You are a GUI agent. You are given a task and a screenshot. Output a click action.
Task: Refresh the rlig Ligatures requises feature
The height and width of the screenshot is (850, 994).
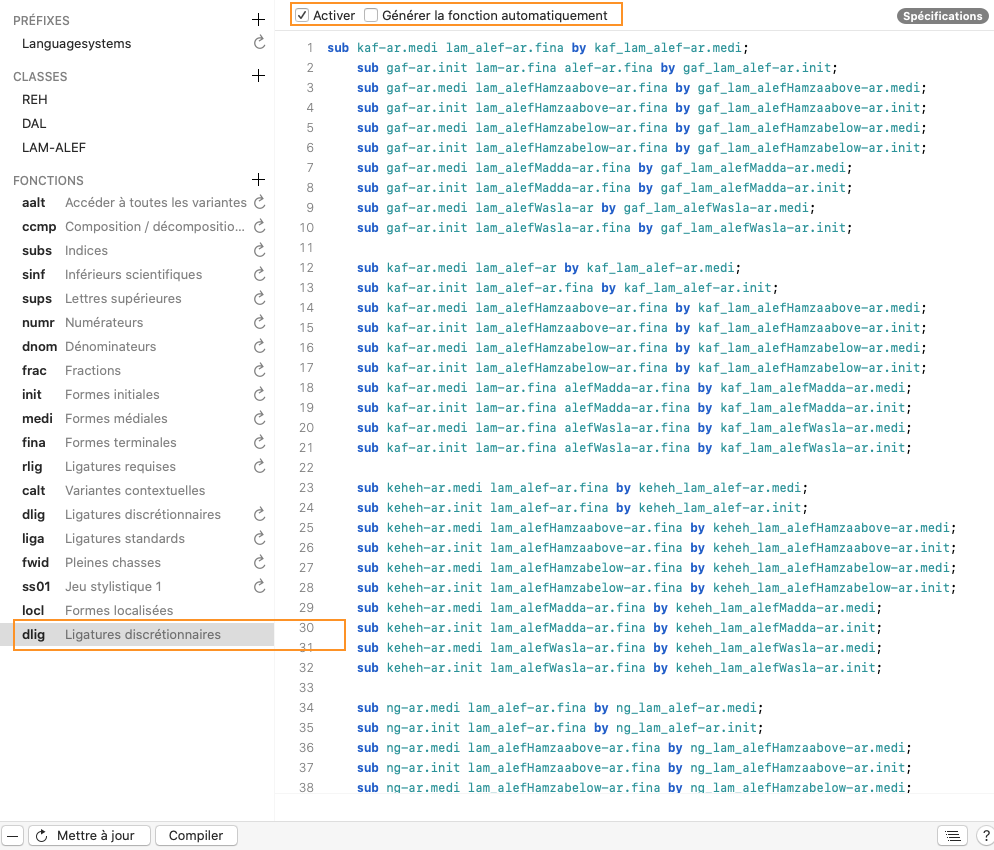coord(260,467)
